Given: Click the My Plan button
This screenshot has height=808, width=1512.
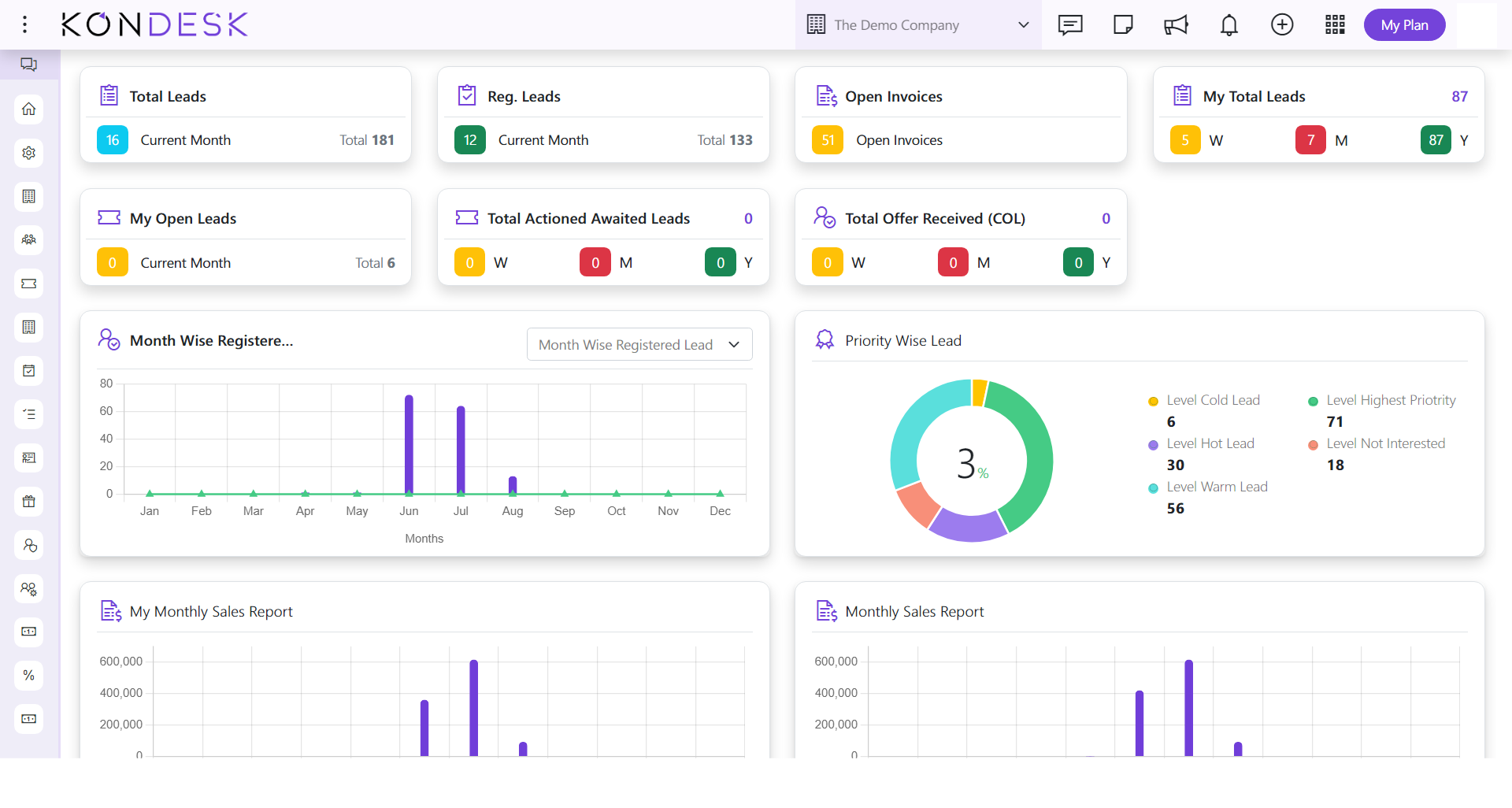Looking at the screenshot, I should pos(1404,25).
